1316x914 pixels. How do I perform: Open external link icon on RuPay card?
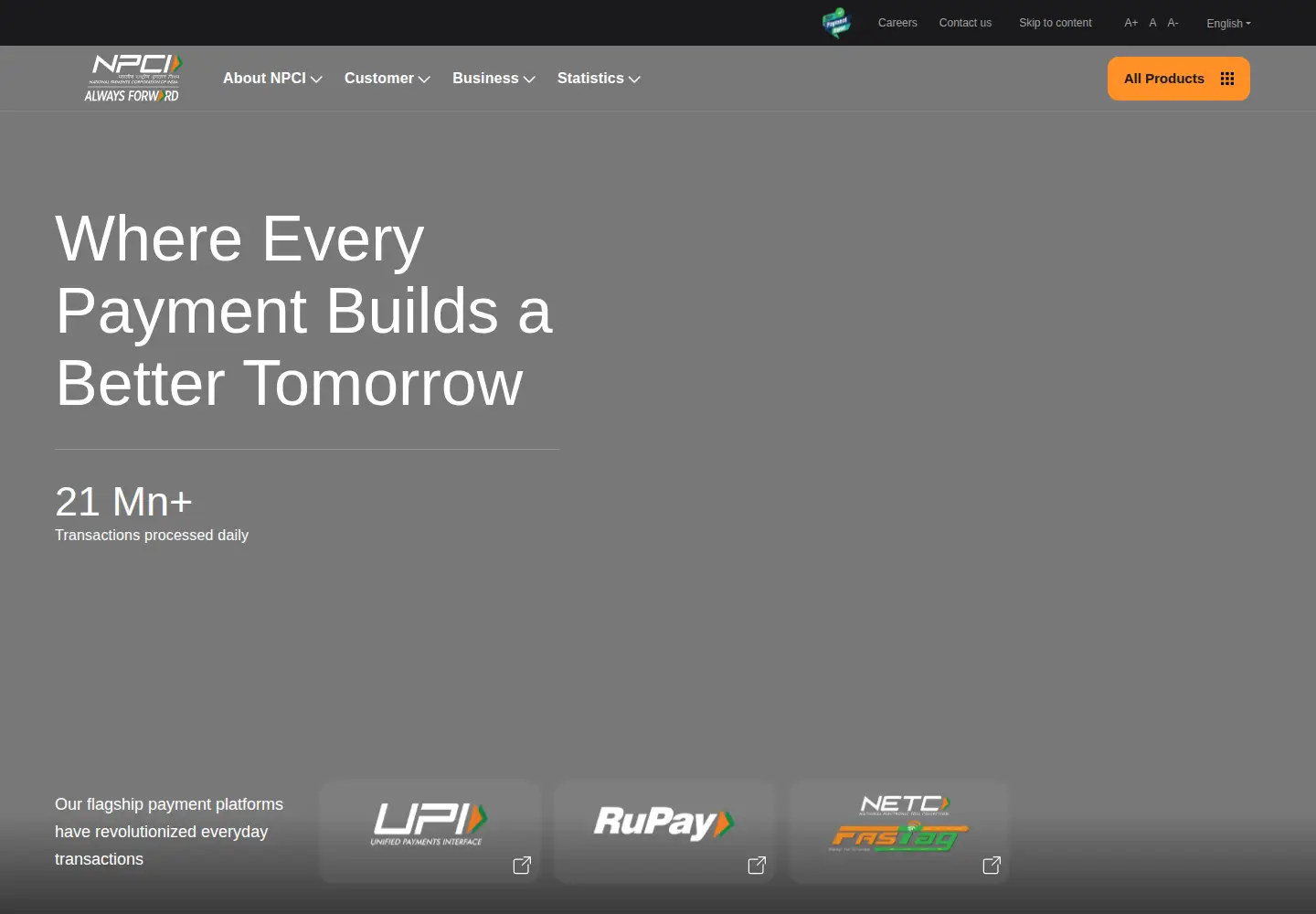(757, 865)
